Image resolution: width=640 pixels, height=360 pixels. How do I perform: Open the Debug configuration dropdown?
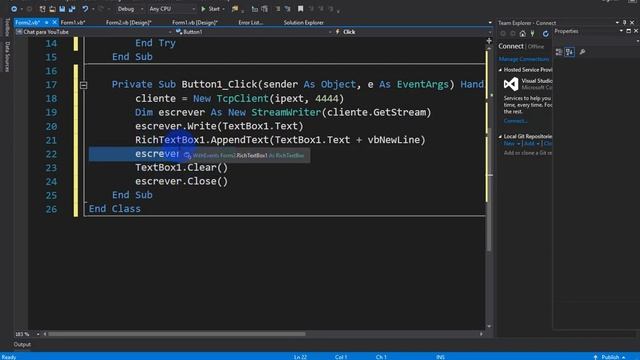(130, 9)
